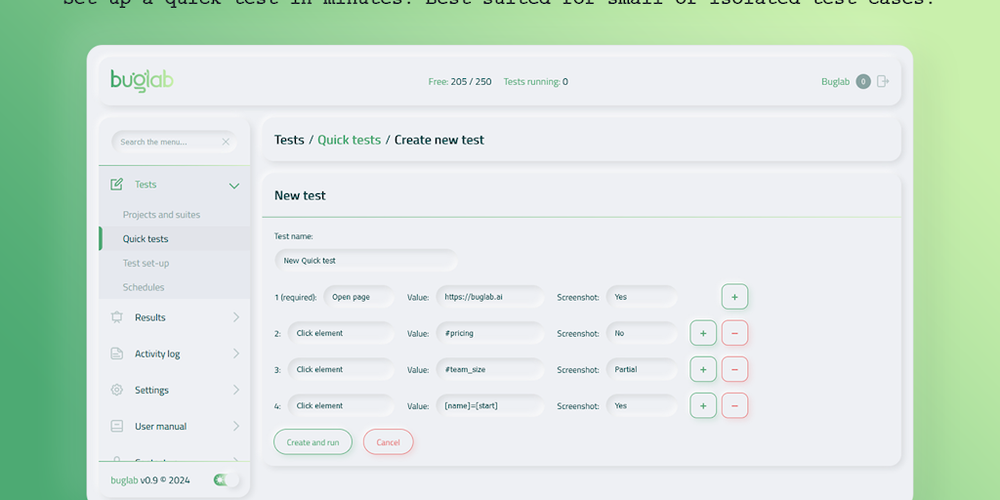Open step 3 'Click element' action dropdown
The width and height of the screenshot is (1000, 500).
341,369
